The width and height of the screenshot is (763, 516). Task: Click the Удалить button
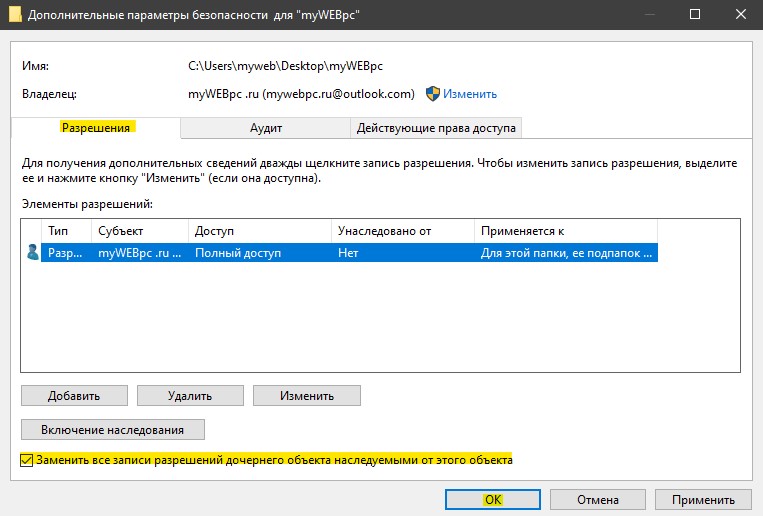tap(190, 396)
